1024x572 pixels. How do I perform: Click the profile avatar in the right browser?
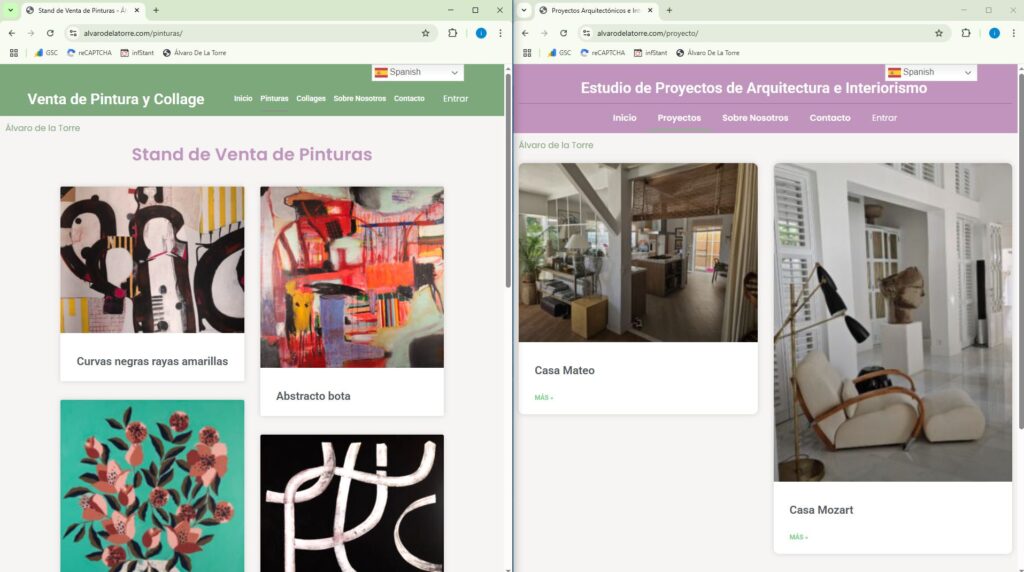pos(994,33)
